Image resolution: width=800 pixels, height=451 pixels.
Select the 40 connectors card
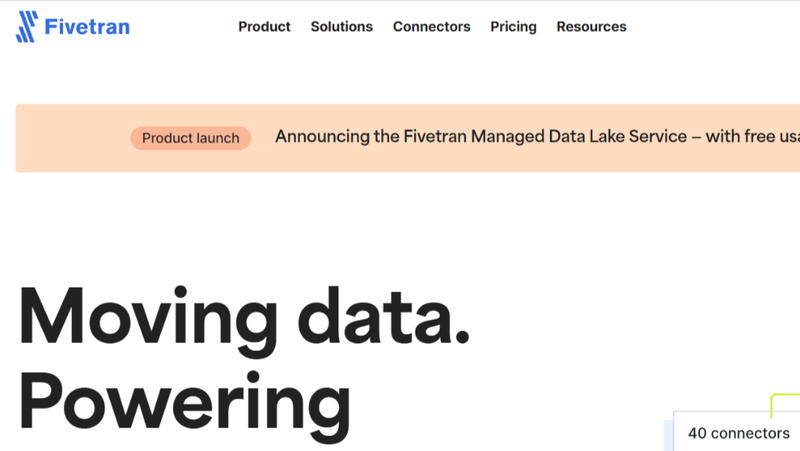(x=737, y=431)
